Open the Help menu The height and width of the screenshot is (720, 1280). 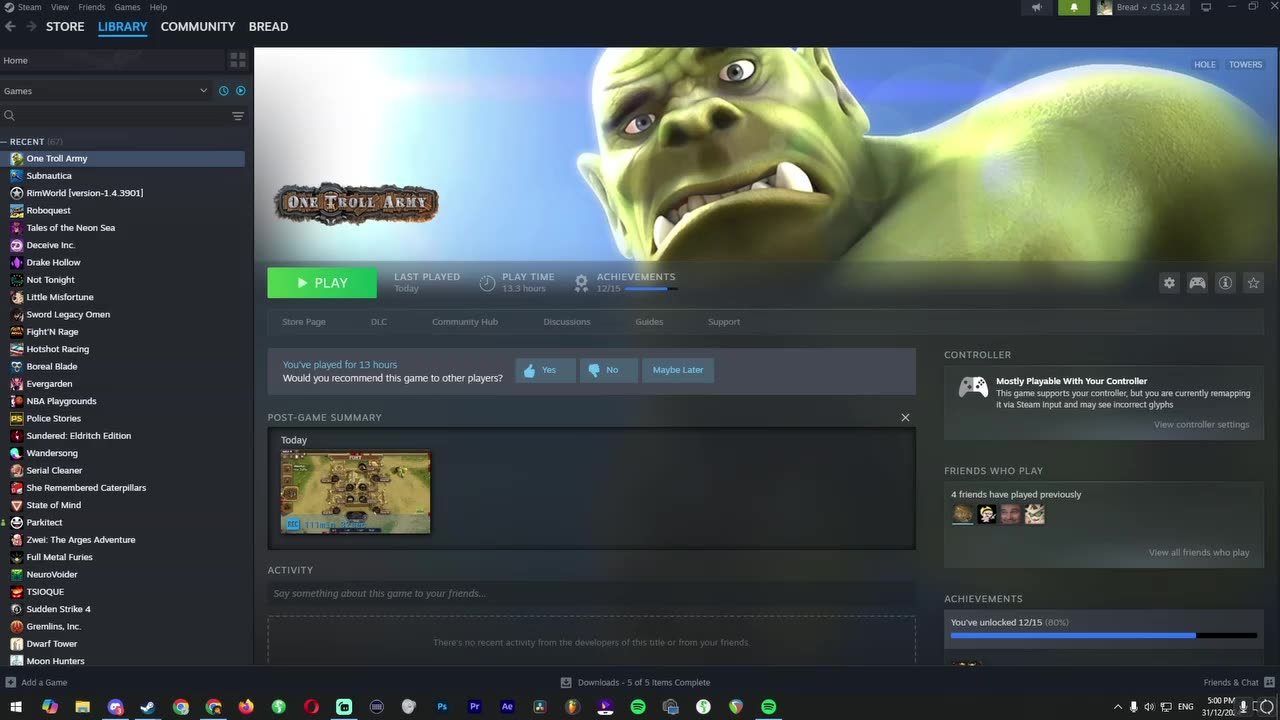click(x=158, y=7)
